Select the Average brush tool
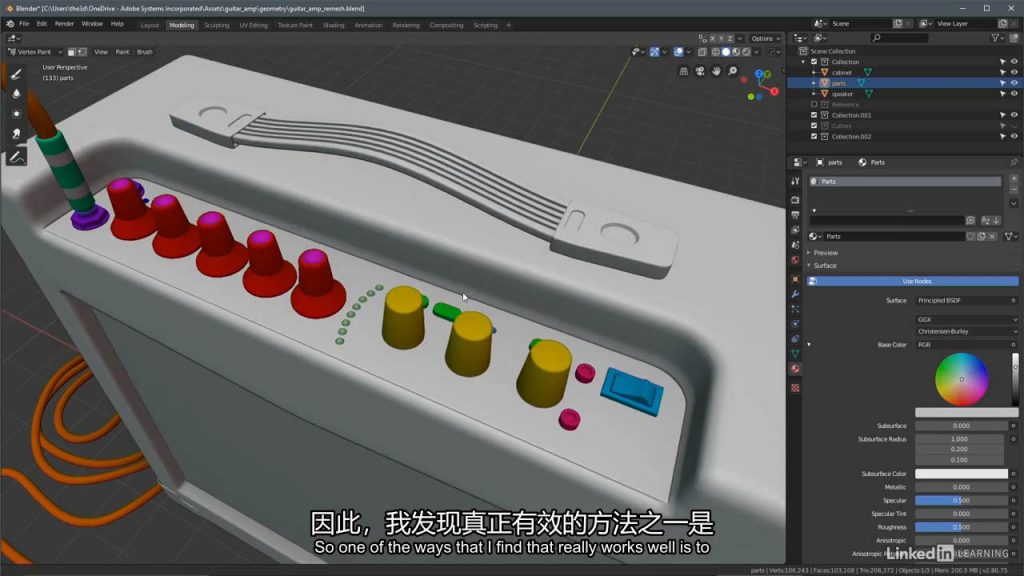This screenshot has width=1024, height=576. point(16,113)
